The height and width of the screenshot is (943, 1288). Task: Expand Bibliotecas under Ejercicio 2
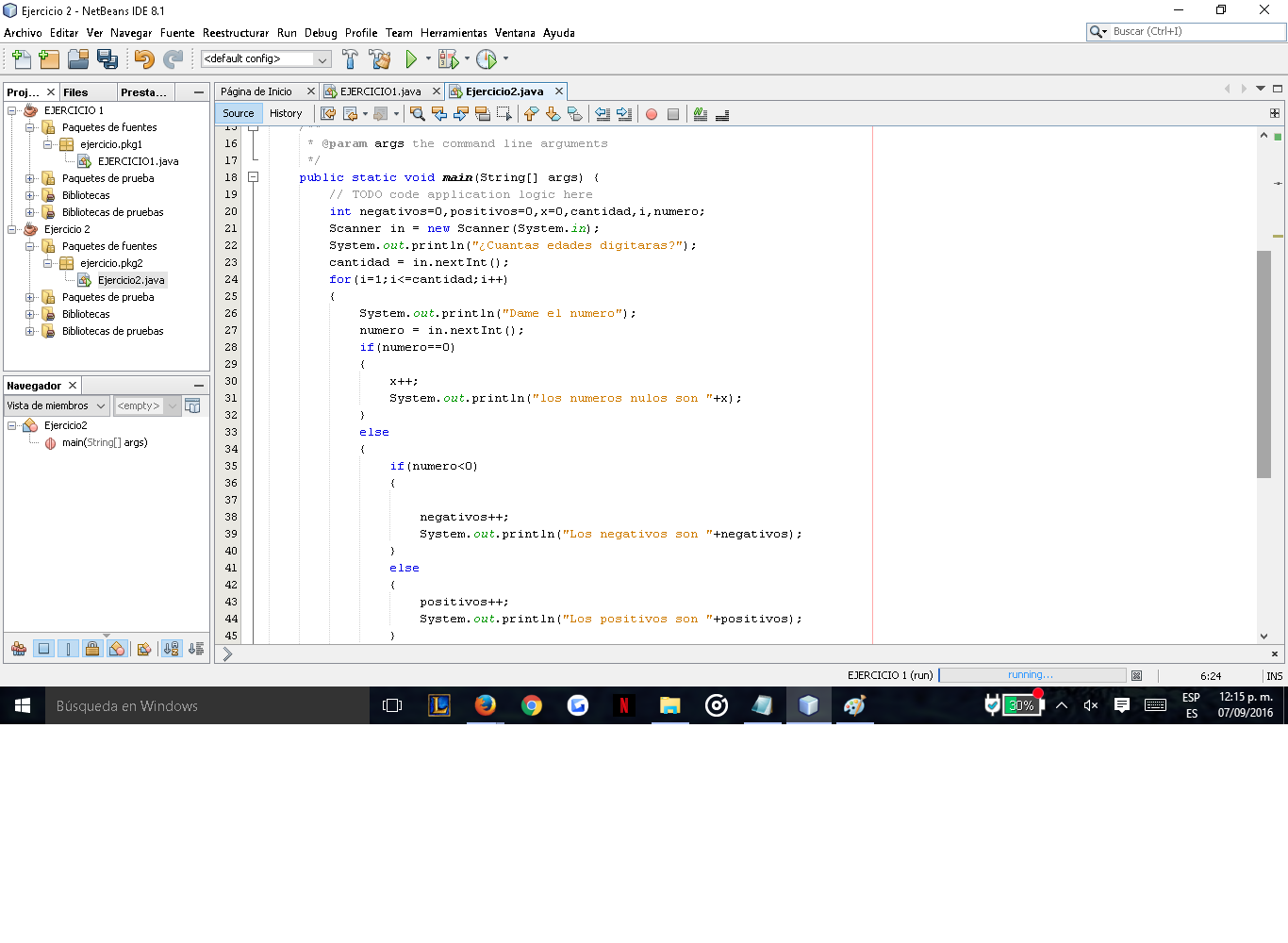pos(29,314)
